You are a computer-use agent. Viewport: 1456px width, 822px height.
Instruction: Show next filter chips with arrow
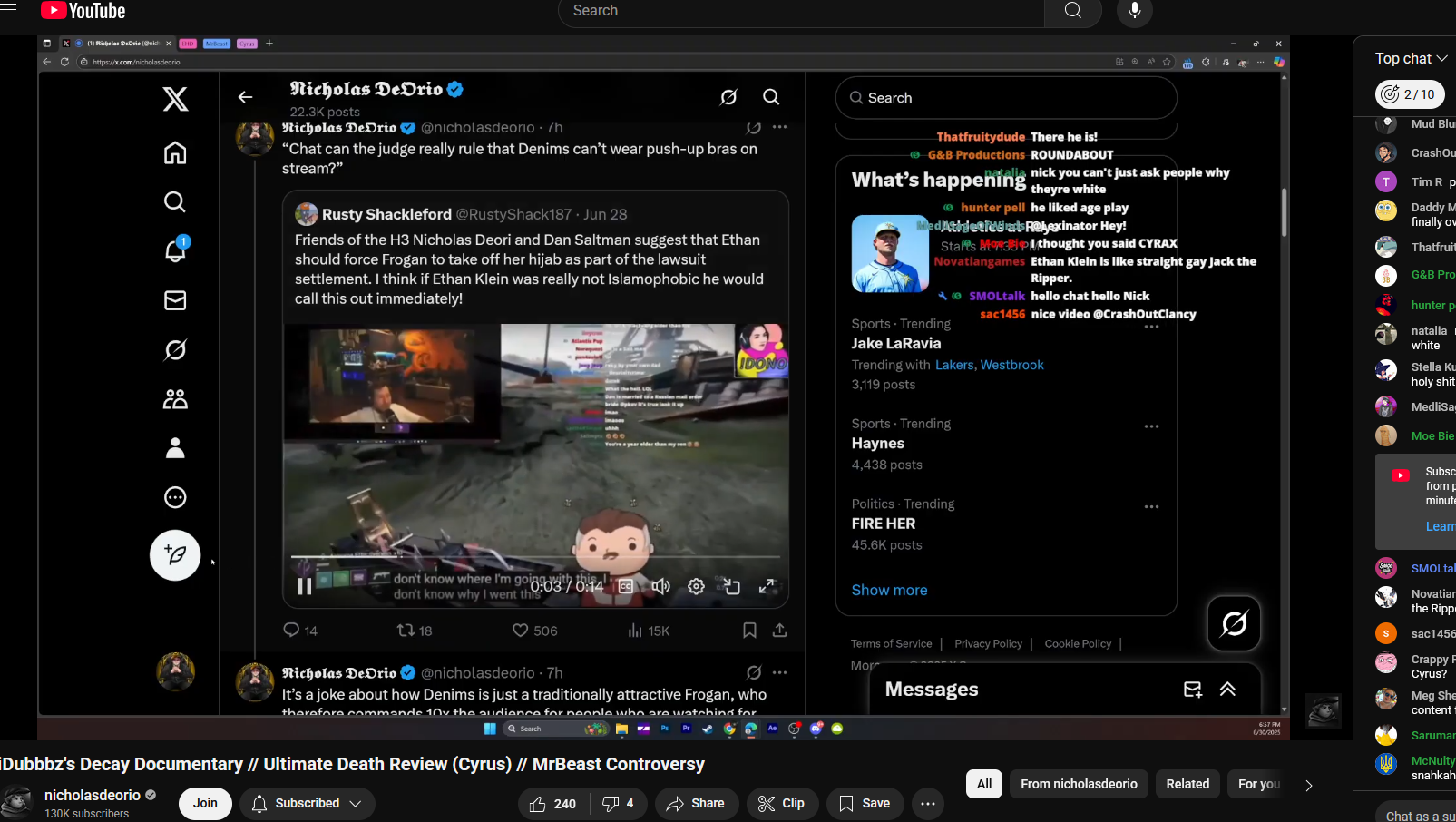point(1308,786)
